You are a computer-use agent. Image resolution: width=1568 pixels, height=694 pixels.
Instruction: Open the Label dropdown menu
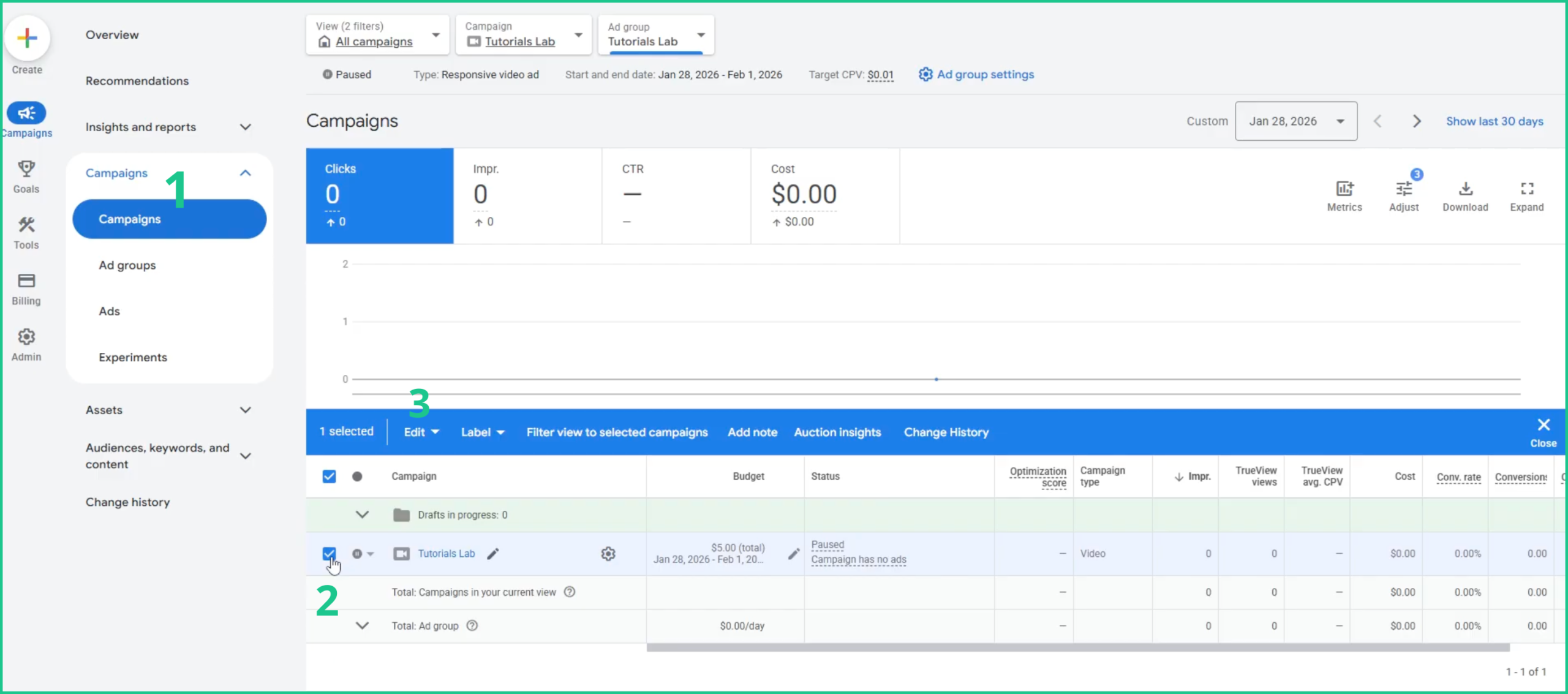pos(483,432)
